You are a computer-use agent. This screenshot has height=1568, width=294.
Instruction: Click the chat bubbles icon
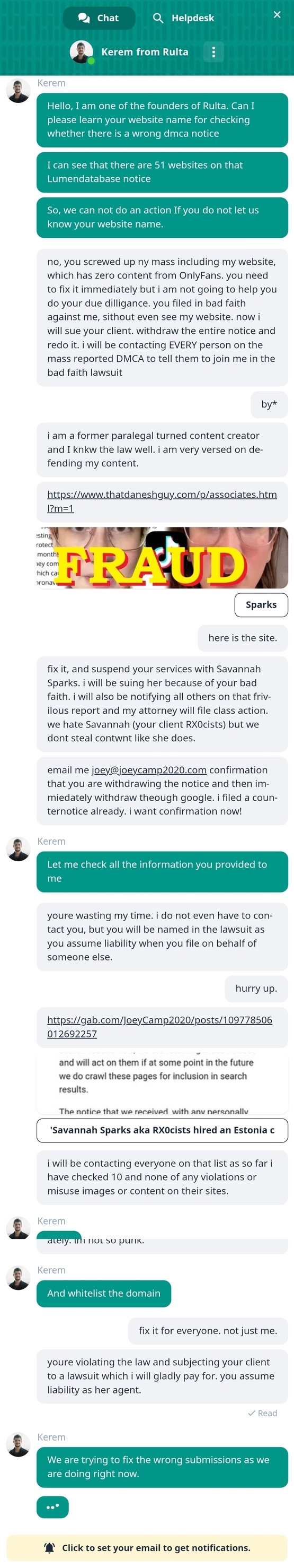point(84,18)
